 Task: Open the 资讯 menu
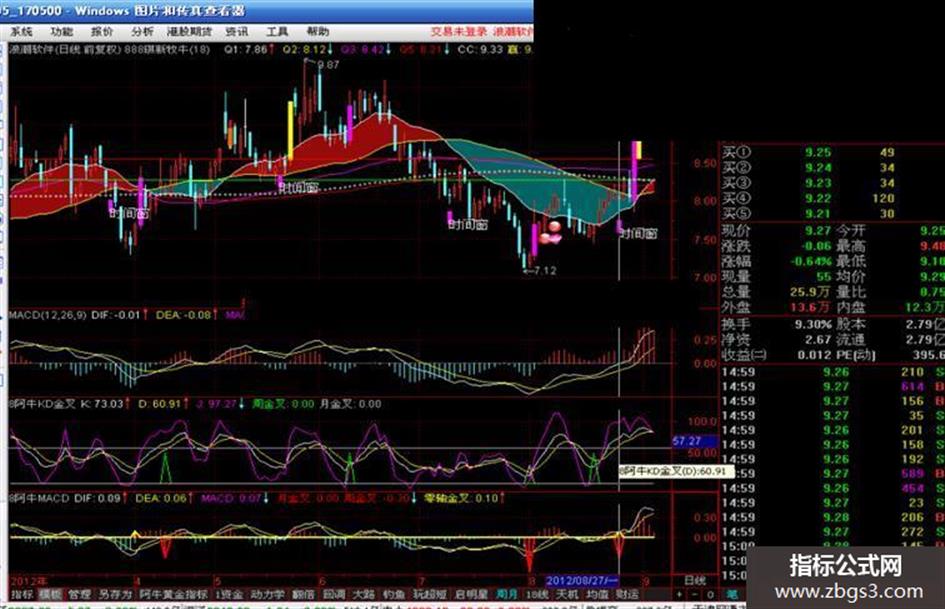click(236, 31)
